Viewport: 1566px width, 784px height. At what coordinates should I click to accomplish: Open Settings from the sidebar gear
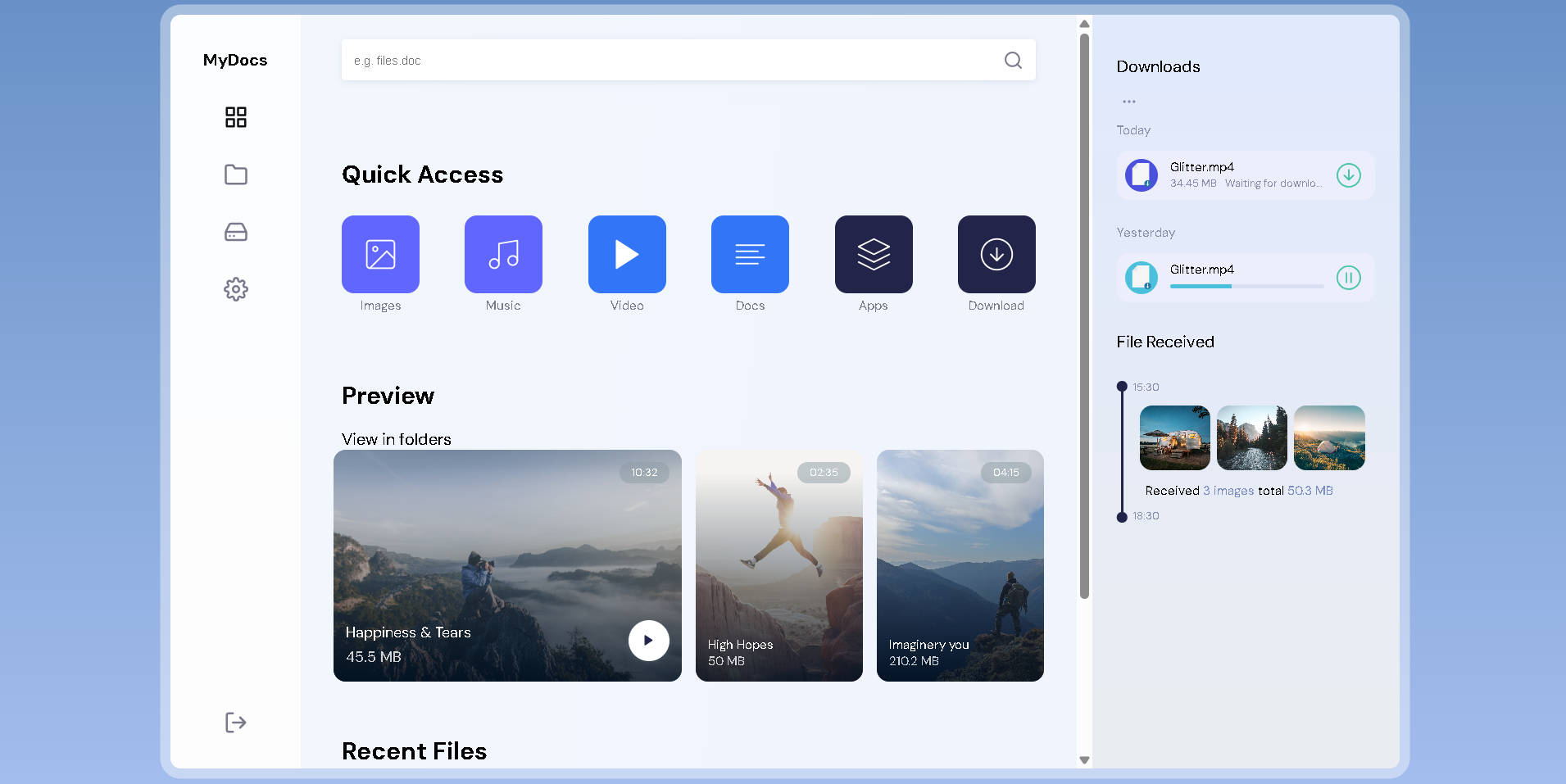(x=236, y=289)
